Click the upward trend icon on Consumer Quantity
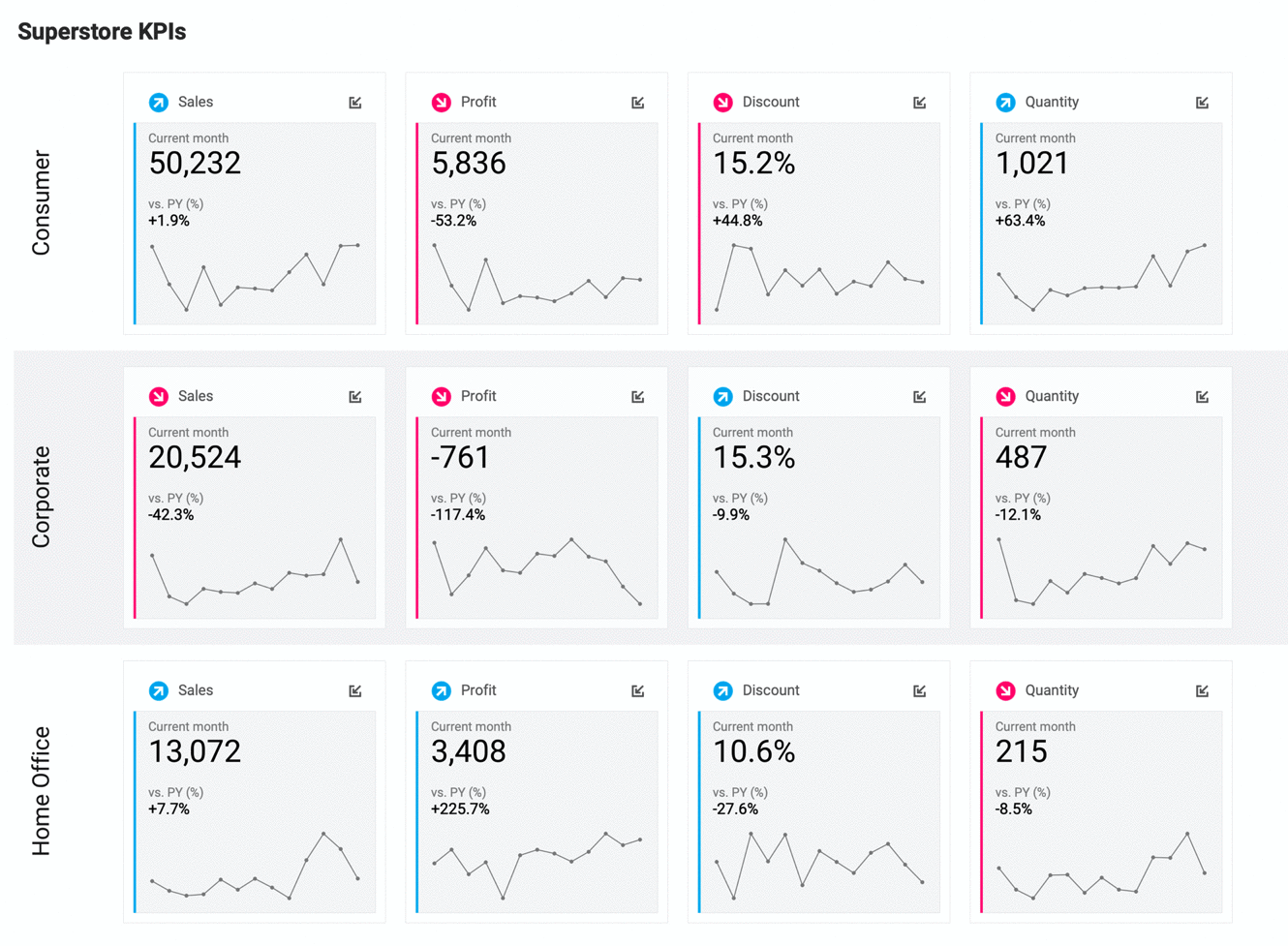 point(1004,102)
